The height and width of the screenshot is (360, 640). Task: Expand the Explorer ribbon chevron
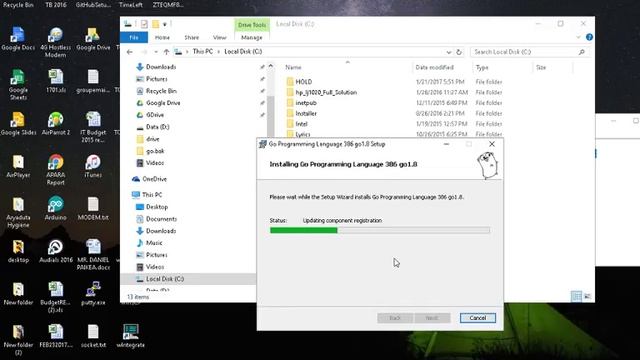[578, 37]
